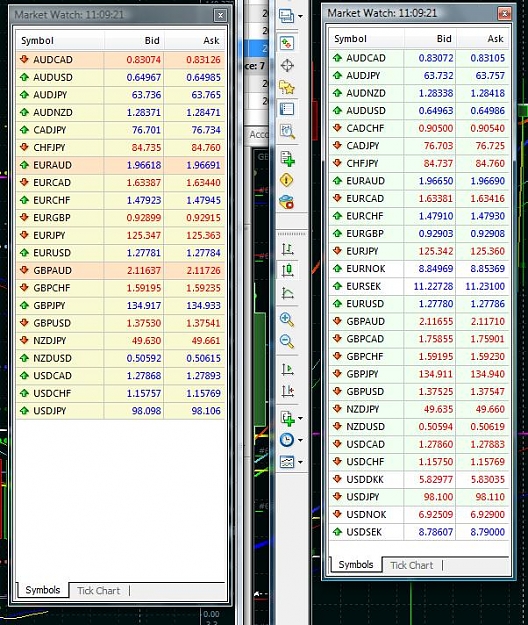Click USDCHF bid value 1.15757

(x=144, y=393)
